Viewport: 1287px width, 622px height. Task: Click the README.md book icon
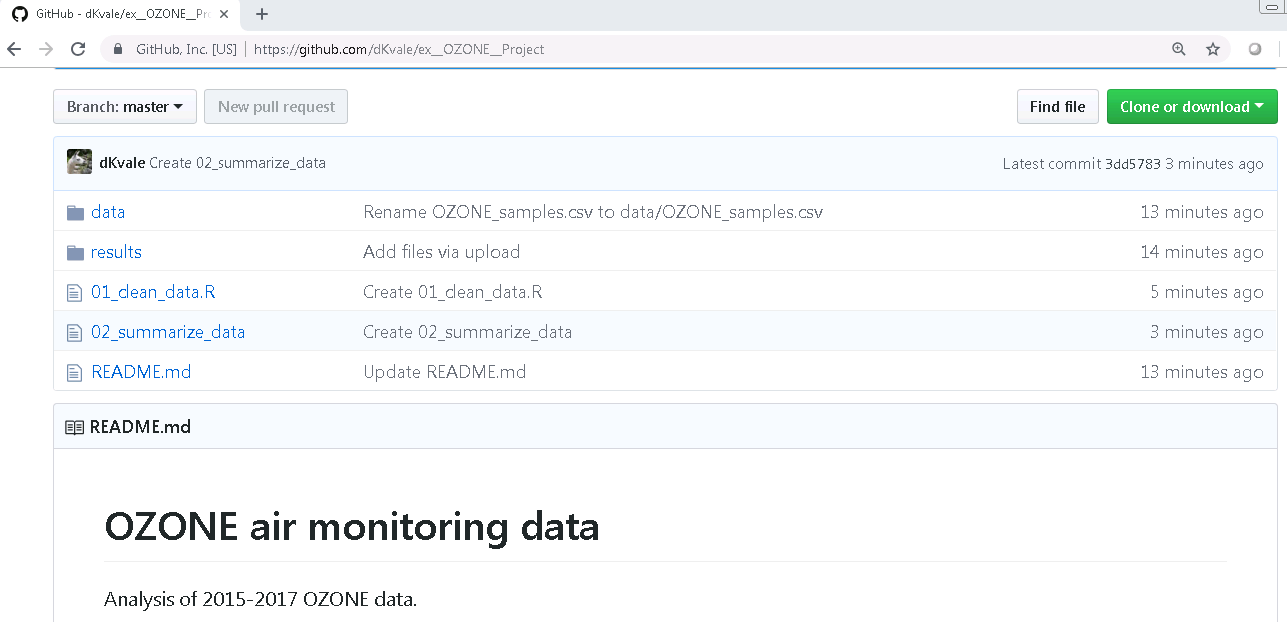74,427
